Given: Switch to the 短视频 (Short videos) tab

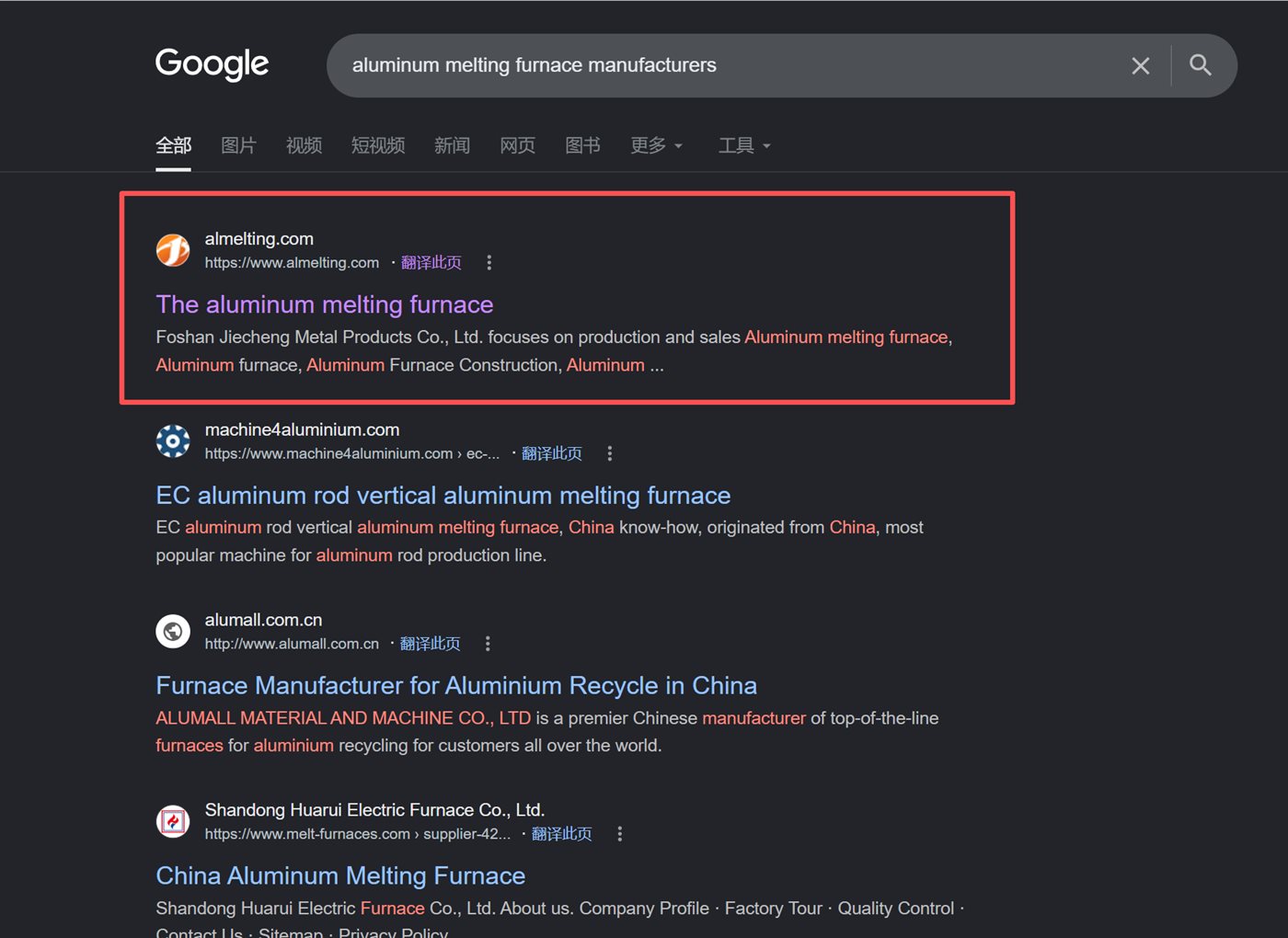Looking at the screenshot, I should click(378, 145).
